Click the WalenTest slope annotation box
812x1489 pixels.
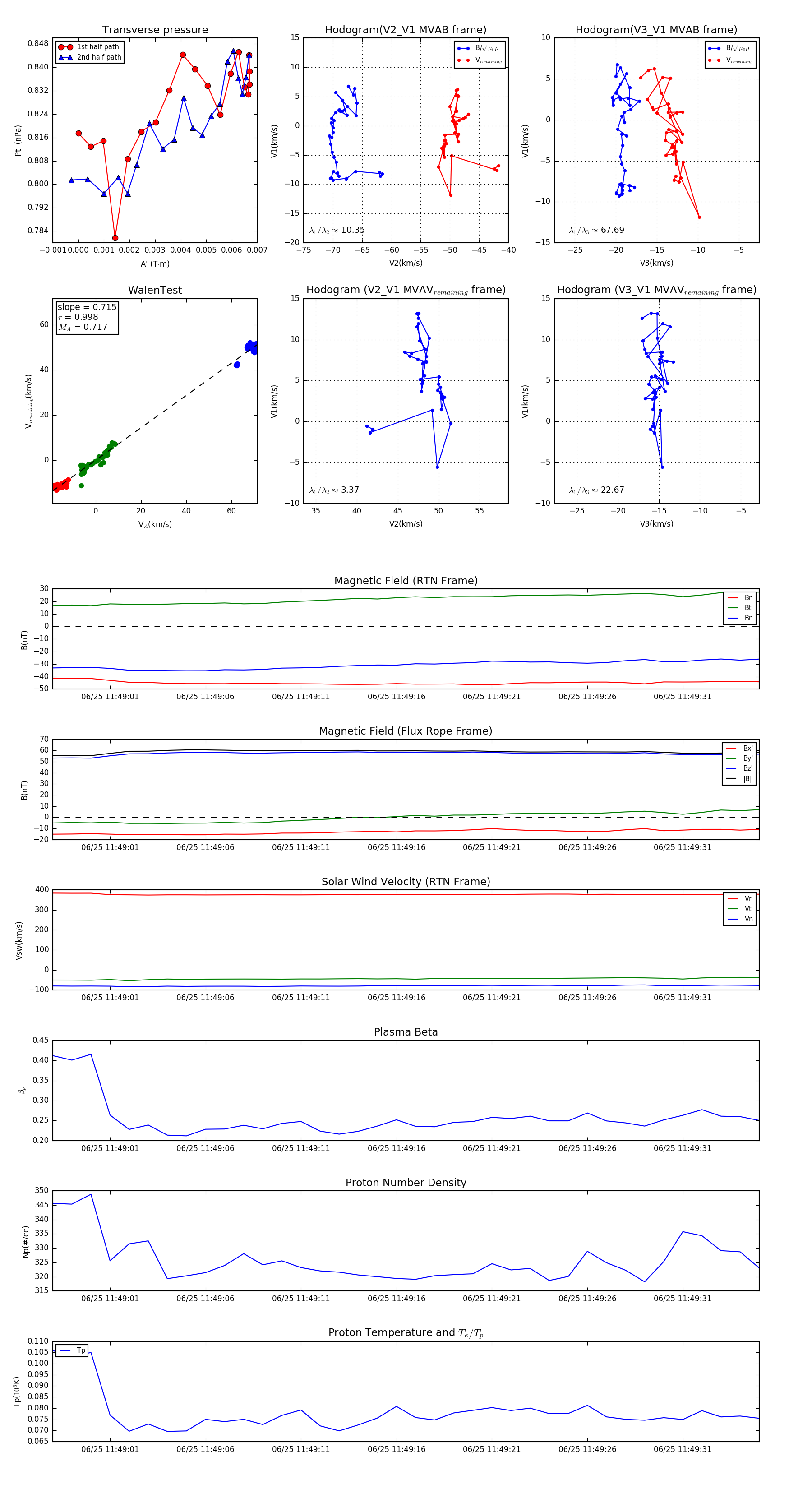87,317
